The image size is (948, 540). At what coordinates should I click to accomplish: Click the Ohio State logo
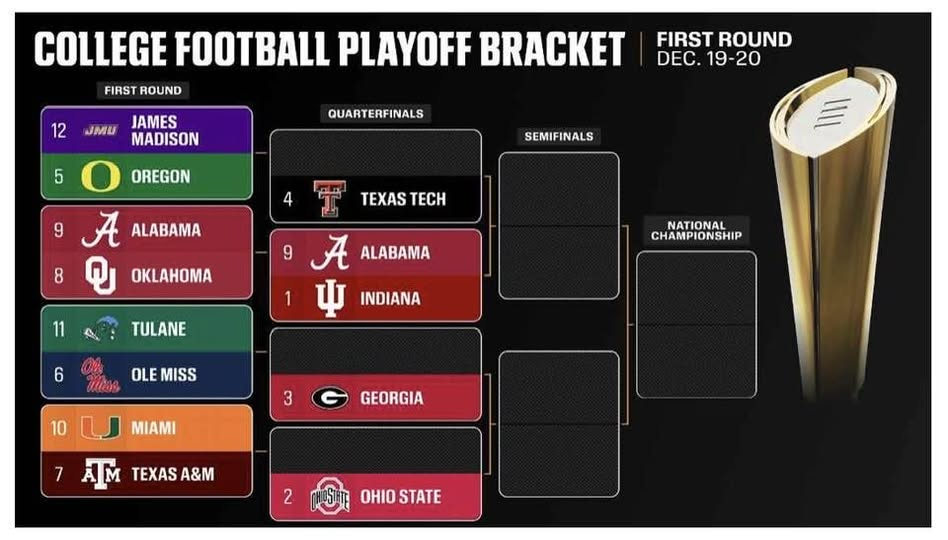pos(329,497)
